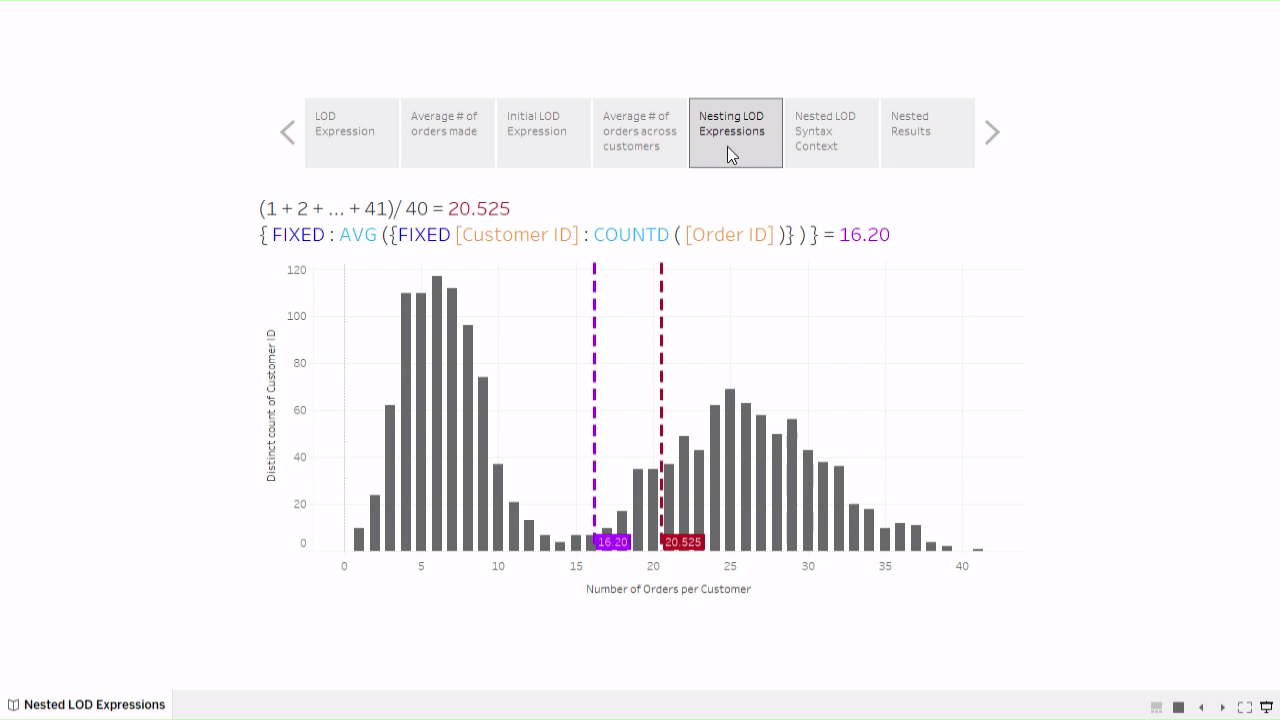The width and height of the screenshot is (1280, 720).
Task: Open Average # of orders made story point
Action: 447,132
